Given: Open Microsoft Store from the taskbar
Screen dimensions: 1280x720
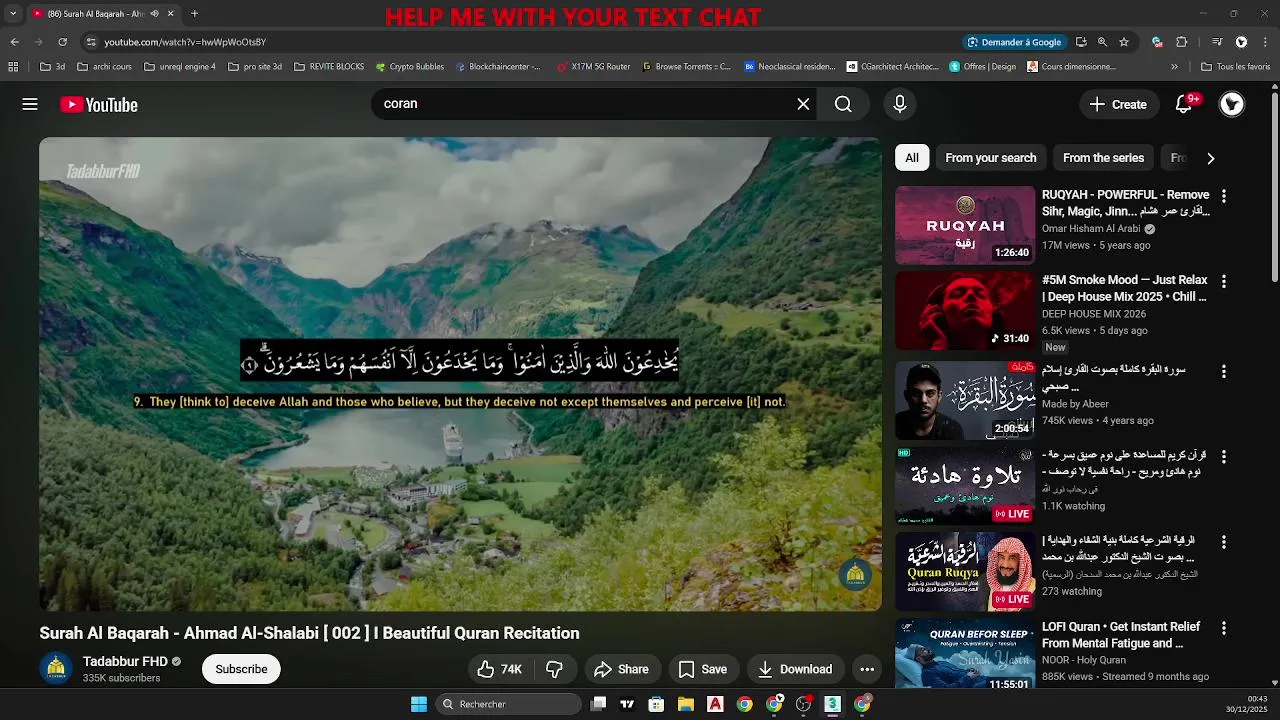Looking at the screenshot, I should [656, 704].
